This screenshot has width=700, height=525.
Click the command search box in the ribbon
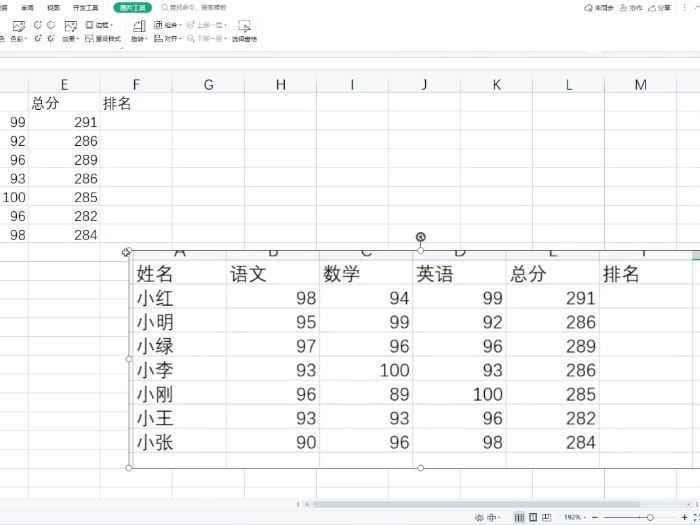pos(194,8)
